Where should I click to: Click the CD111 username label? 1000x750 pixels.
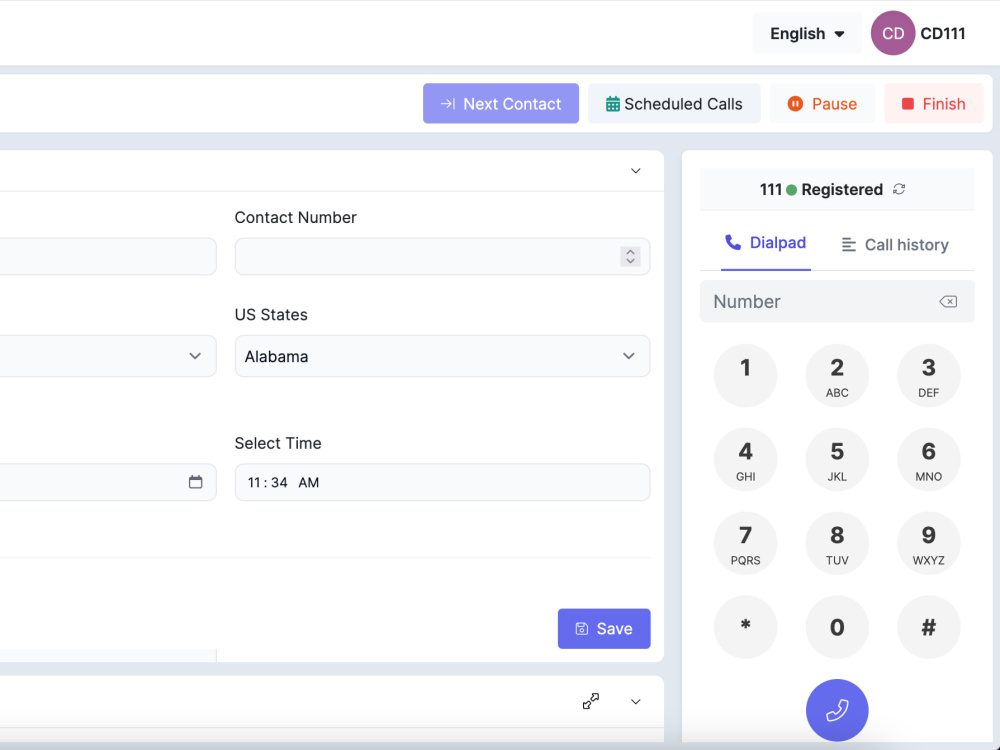point(943,33)
